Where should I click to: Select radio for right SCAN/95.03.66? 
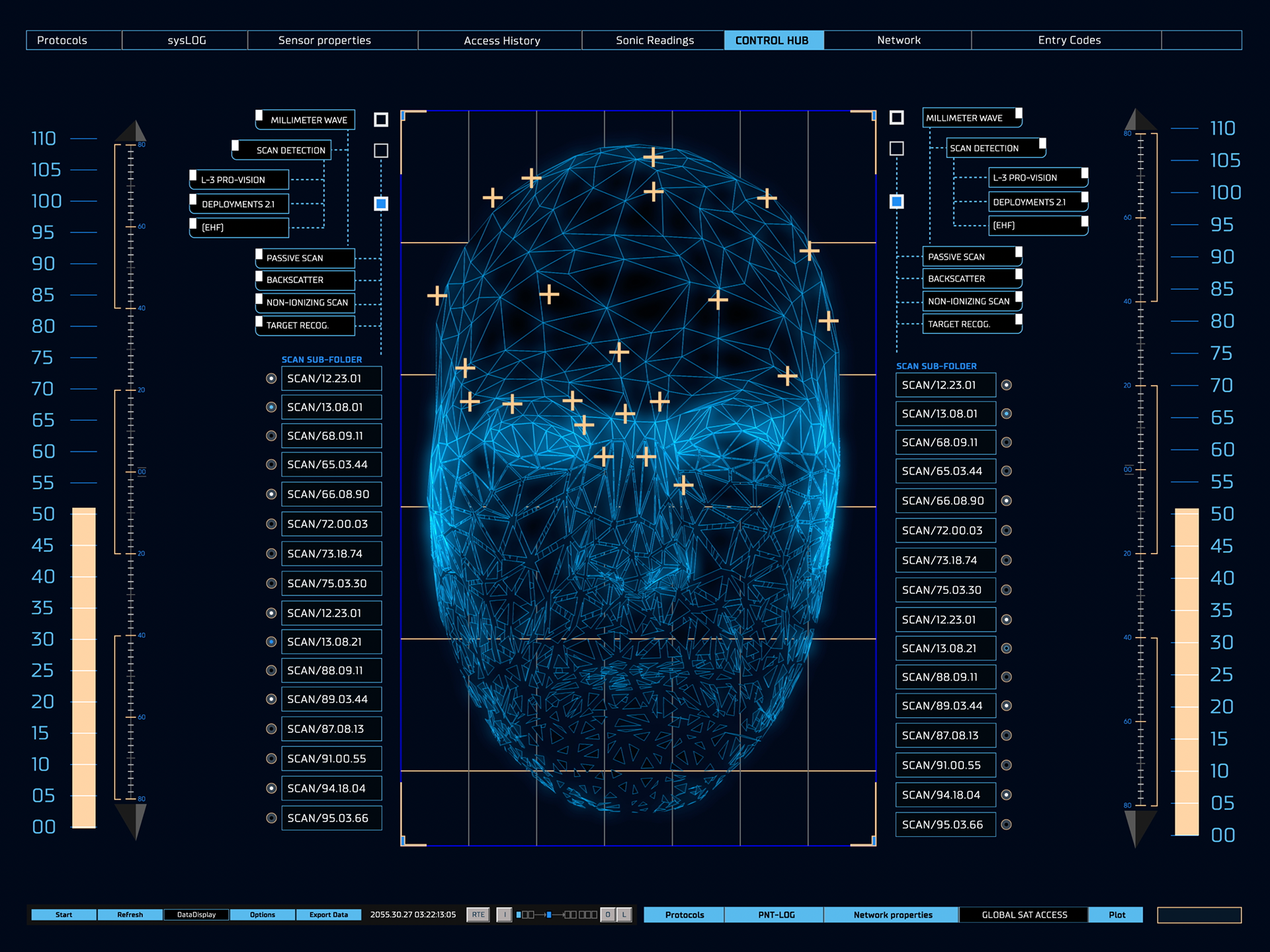click(x=1006, y=825)
